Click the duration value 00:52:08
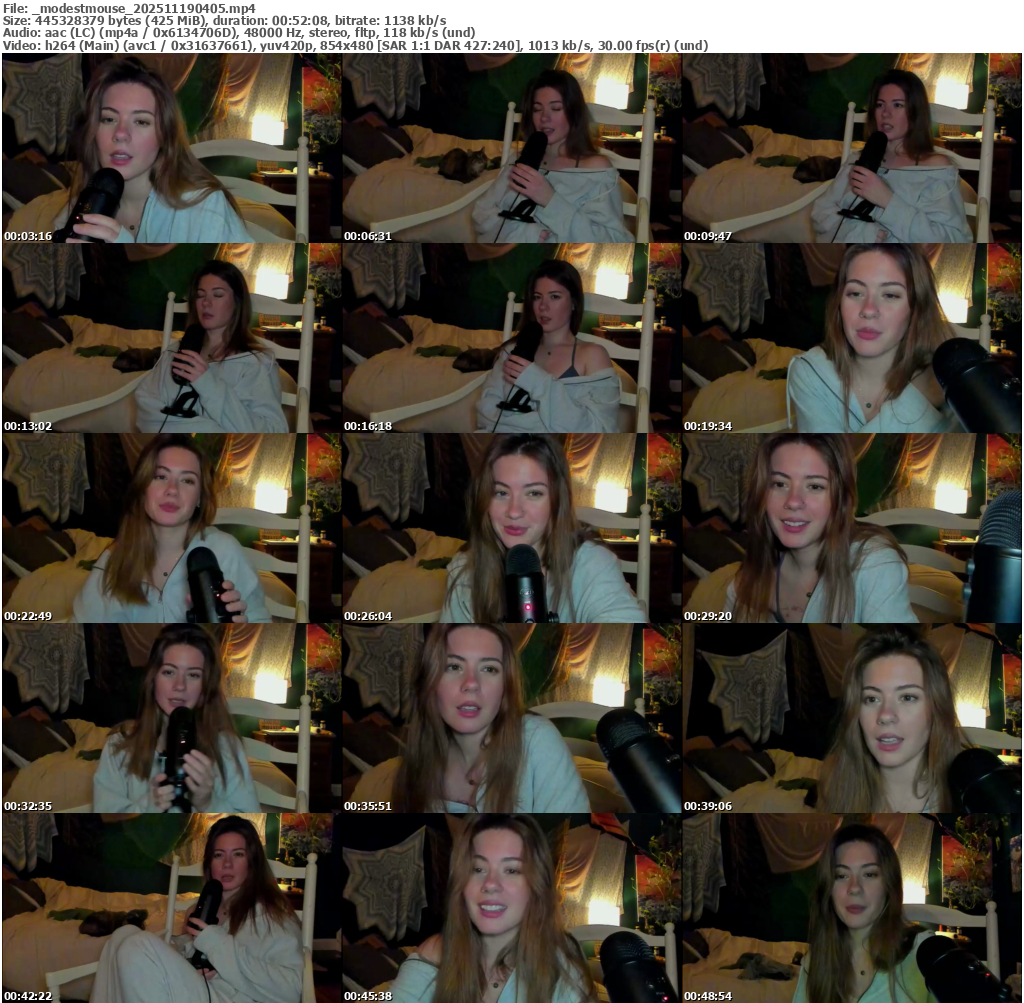1024x1003 pixels. (298, 21)
